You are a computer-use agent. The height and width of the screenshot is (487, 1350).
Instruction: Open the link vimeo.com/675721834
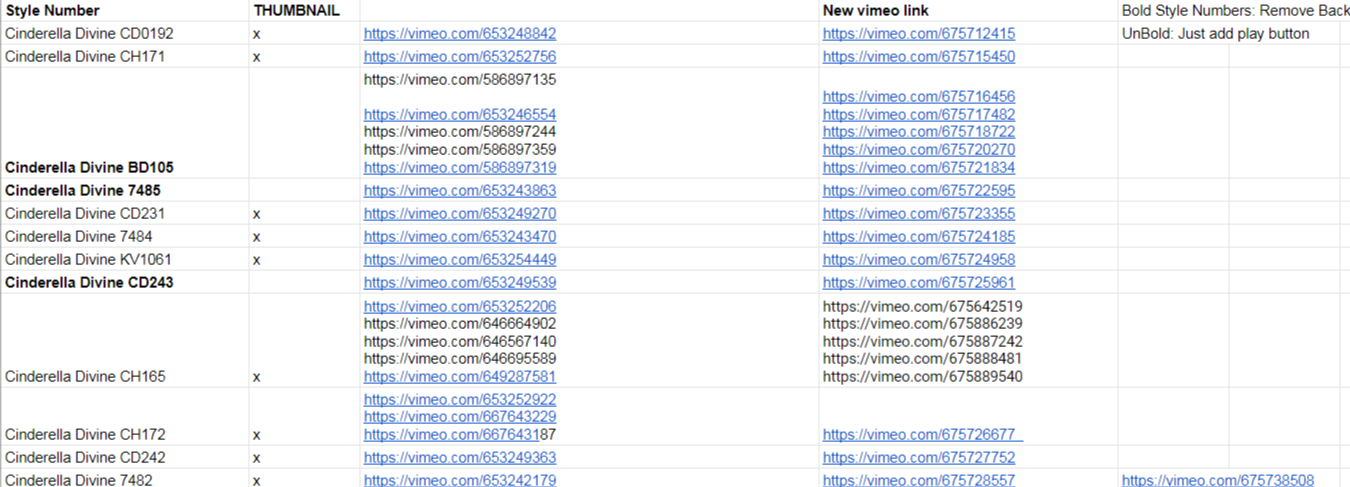pyautogui.click(x=919, y=168)
